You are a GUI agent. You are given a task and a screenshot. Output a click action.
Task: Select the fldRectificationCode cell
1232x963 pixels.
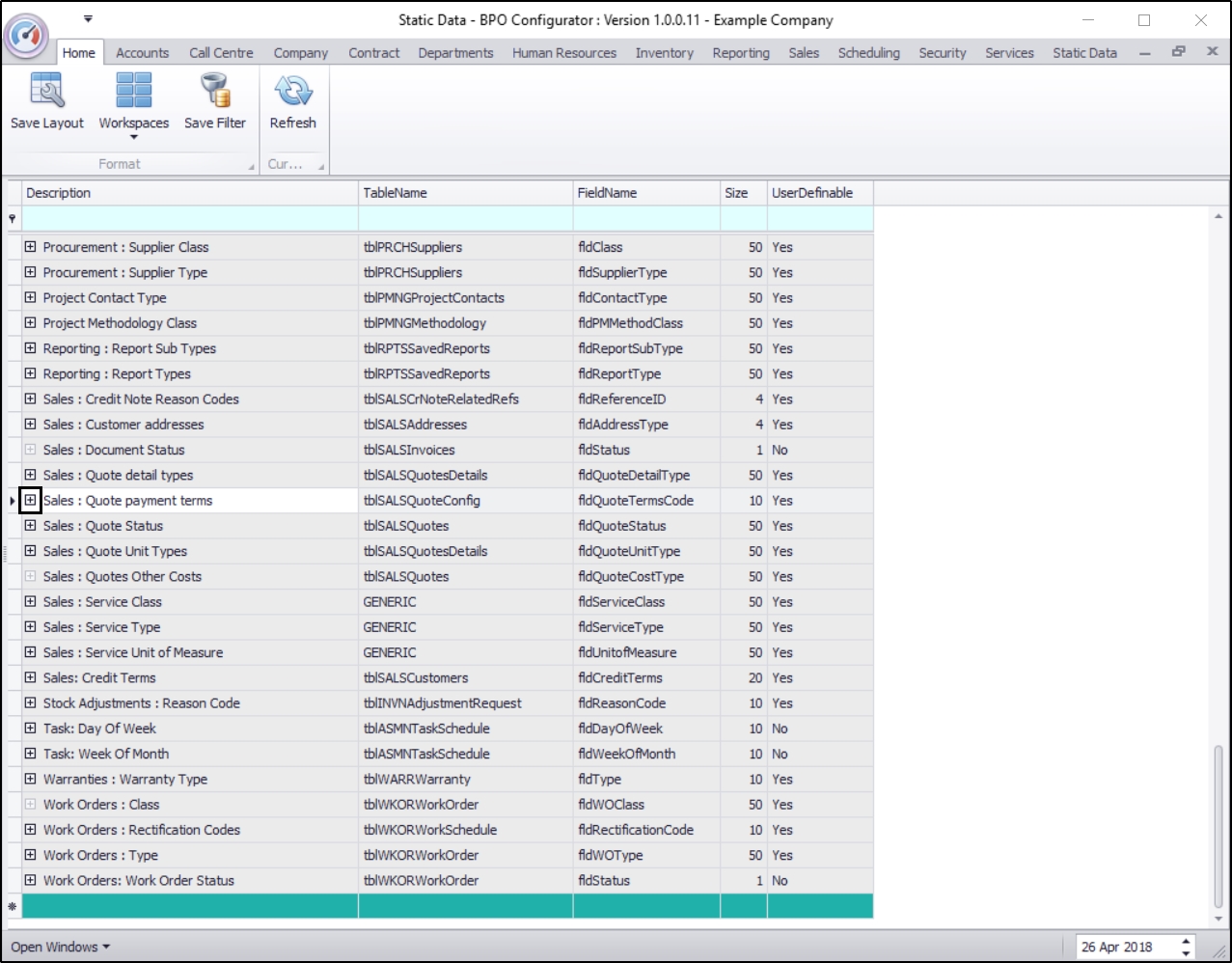click(646, 830)
